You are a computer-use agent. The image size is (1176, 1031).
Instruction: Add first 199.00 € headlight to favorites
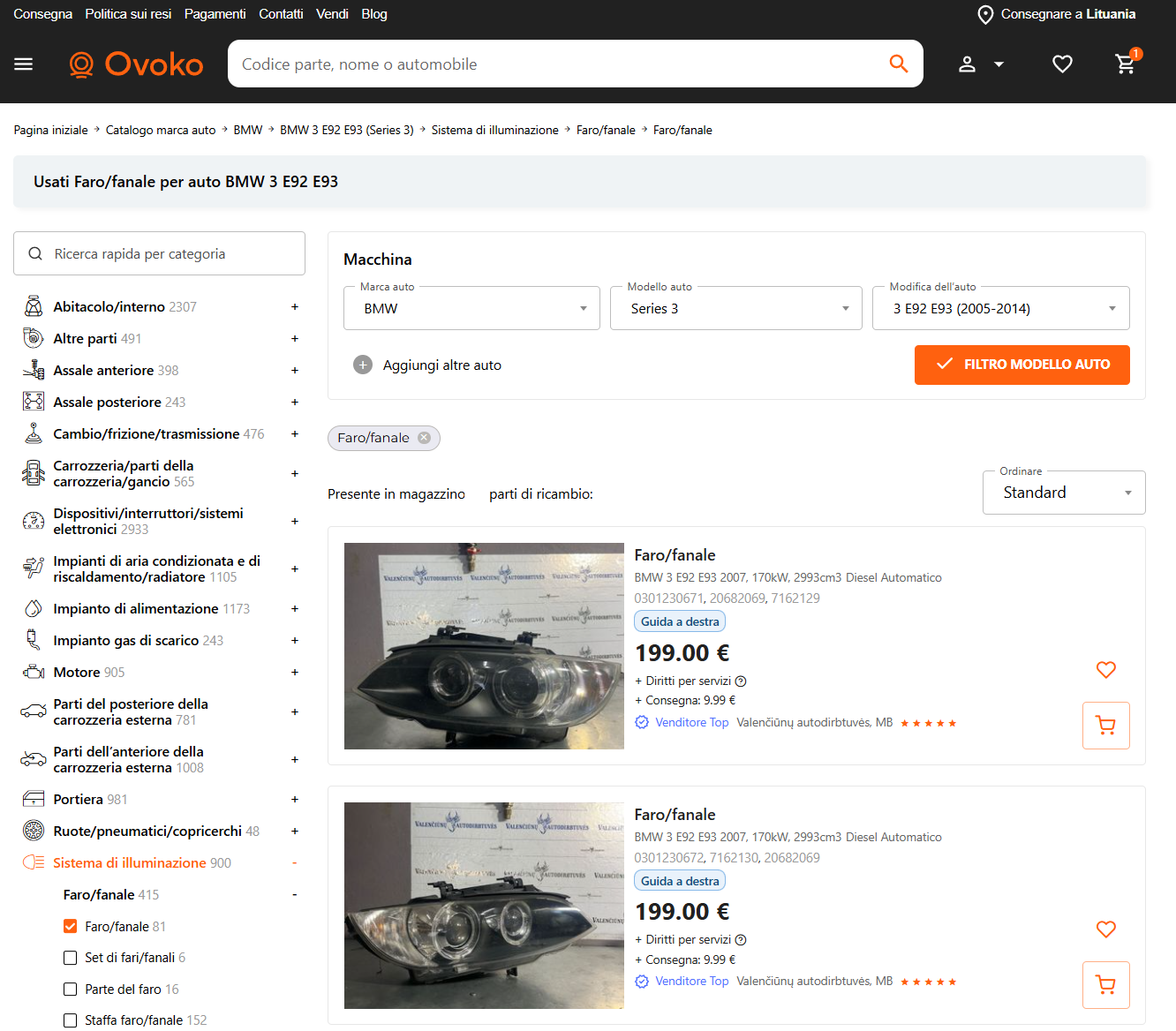click(x=1106, y=670)
